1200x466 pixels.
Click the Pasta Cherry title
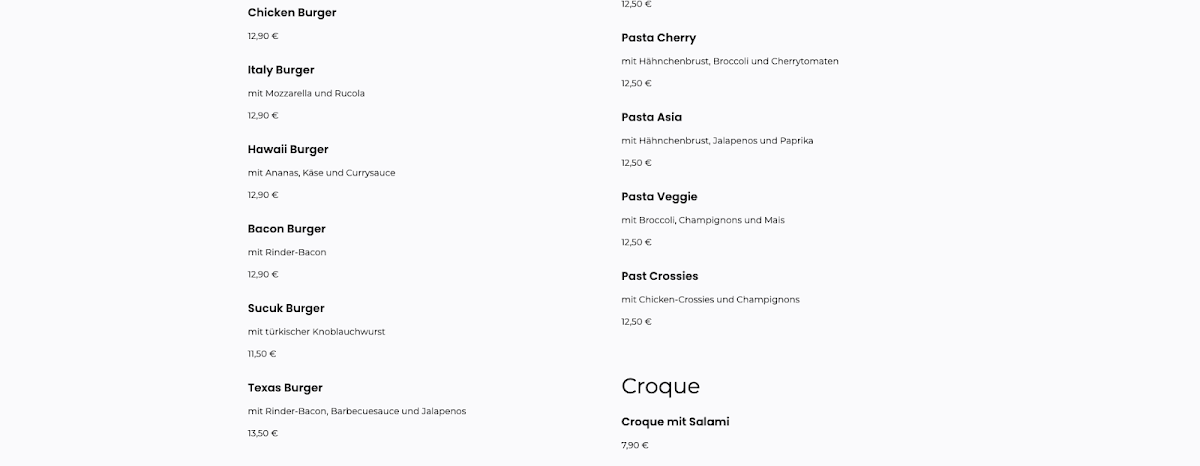point(658,38)
